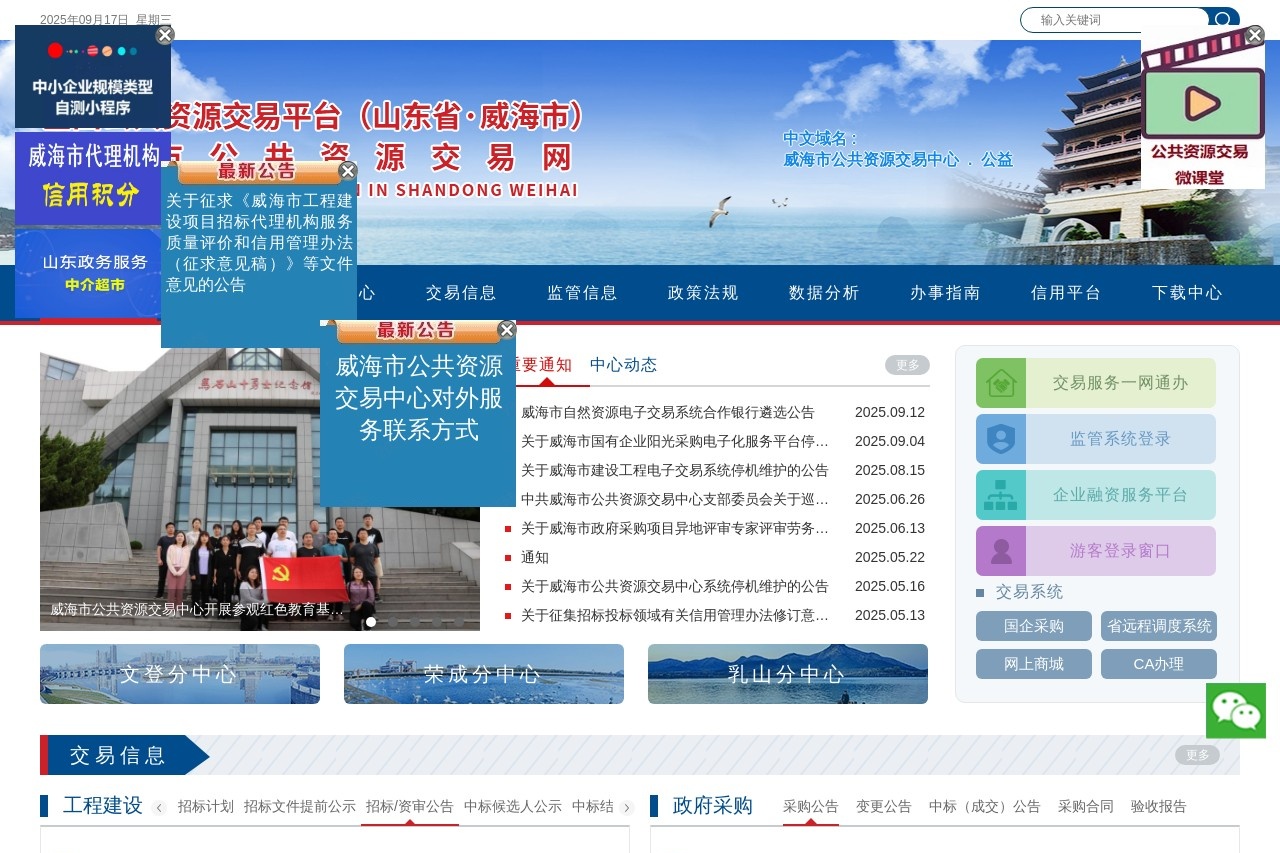1280x853 pixels.
Task: Click the 交易服务一网通办 house icon
Action: (1001, 382)
